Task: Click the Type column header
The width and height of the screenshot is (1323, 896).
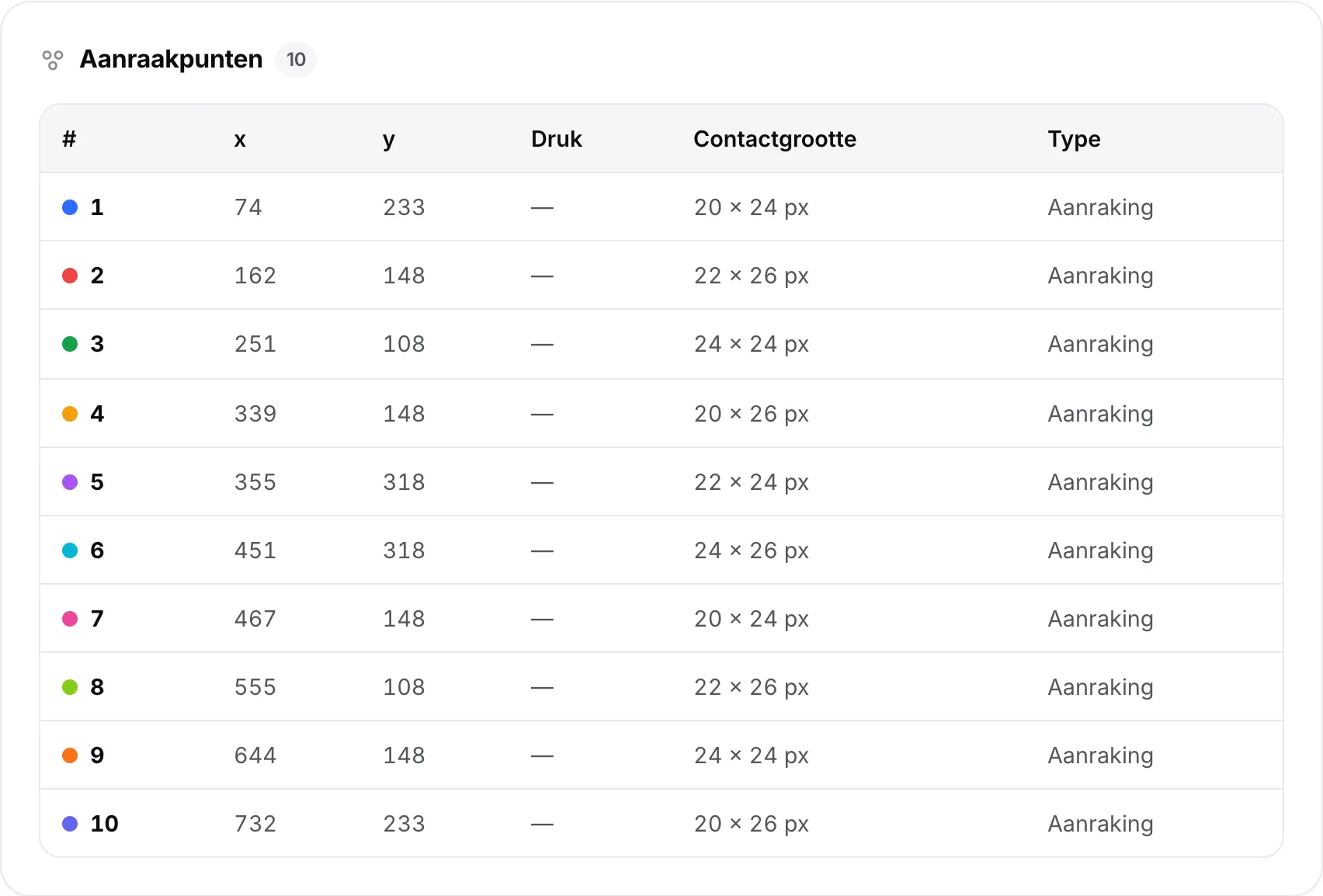Action: (1074, 140)
